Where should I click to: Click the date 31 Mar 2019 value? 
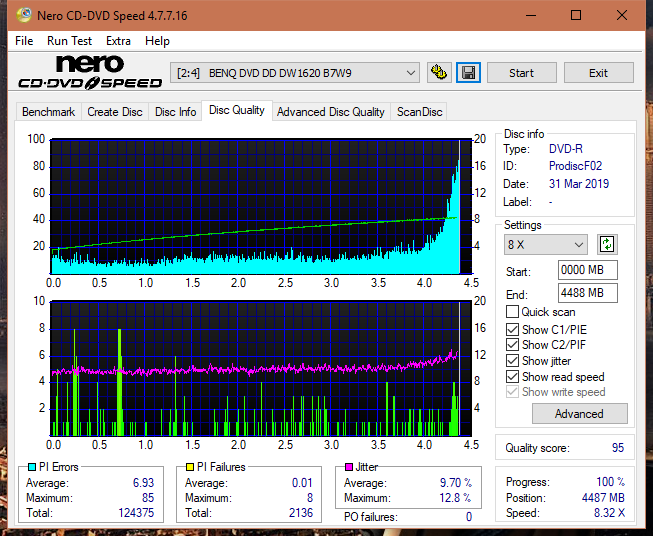pos(579,184)
